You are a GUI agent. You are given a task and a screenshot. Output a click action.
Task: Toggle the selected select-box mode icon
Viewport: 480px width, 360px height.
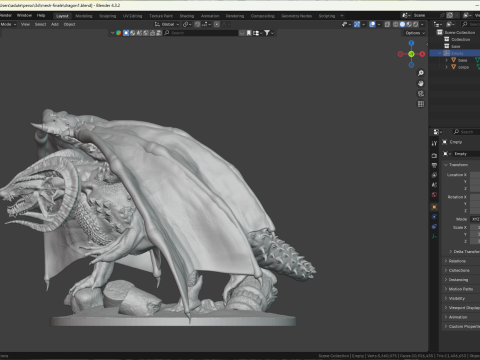point(126,33)
